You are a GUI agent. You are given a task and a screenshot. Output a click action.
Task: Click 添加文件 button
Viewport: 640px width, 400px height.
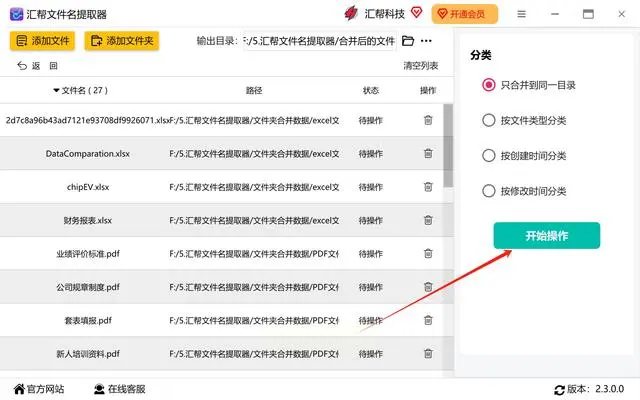click(42, 41)
